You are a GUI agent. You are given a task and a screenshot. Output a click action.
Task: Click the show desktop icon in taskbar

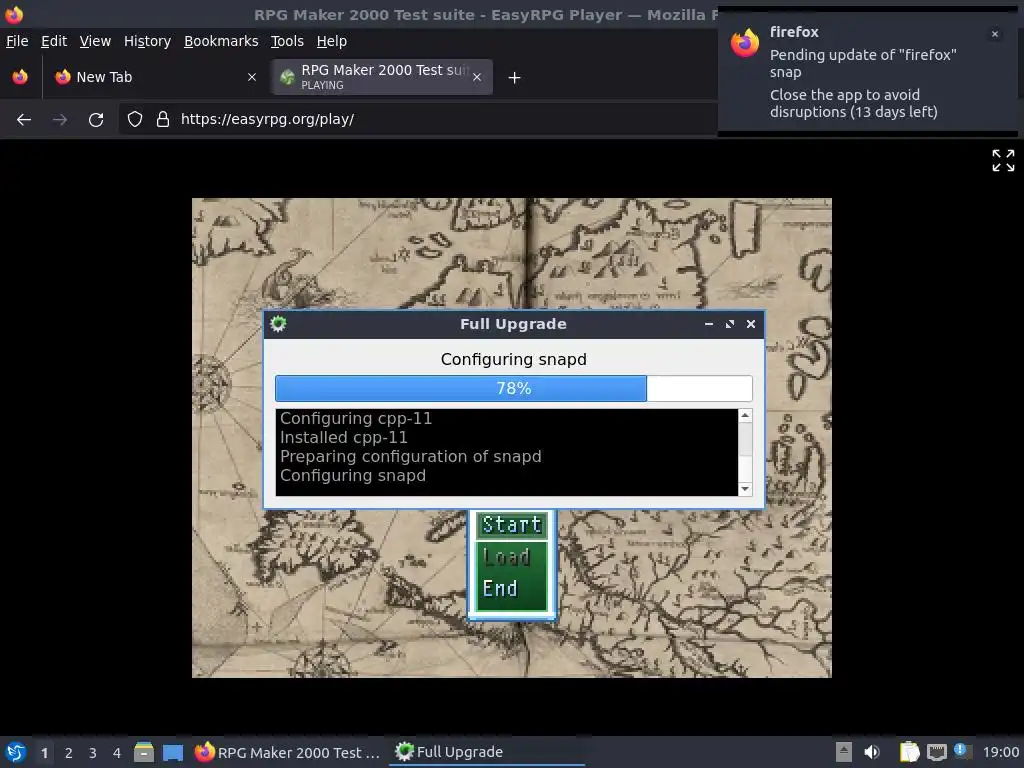173,752
